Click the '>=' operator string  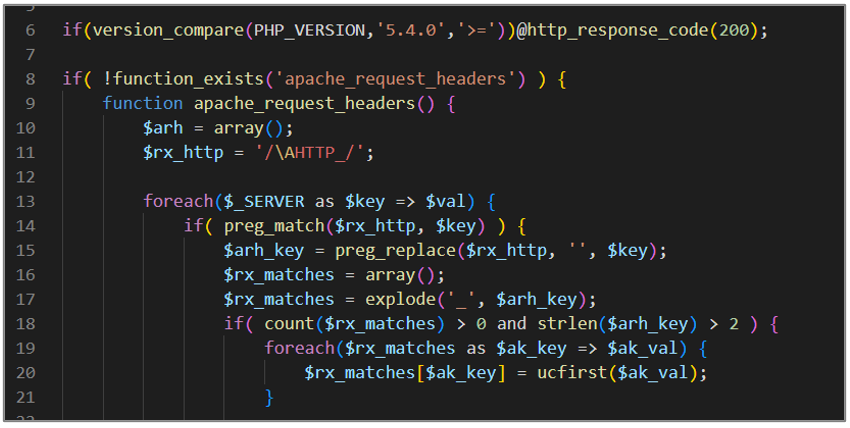coord(476,30)
